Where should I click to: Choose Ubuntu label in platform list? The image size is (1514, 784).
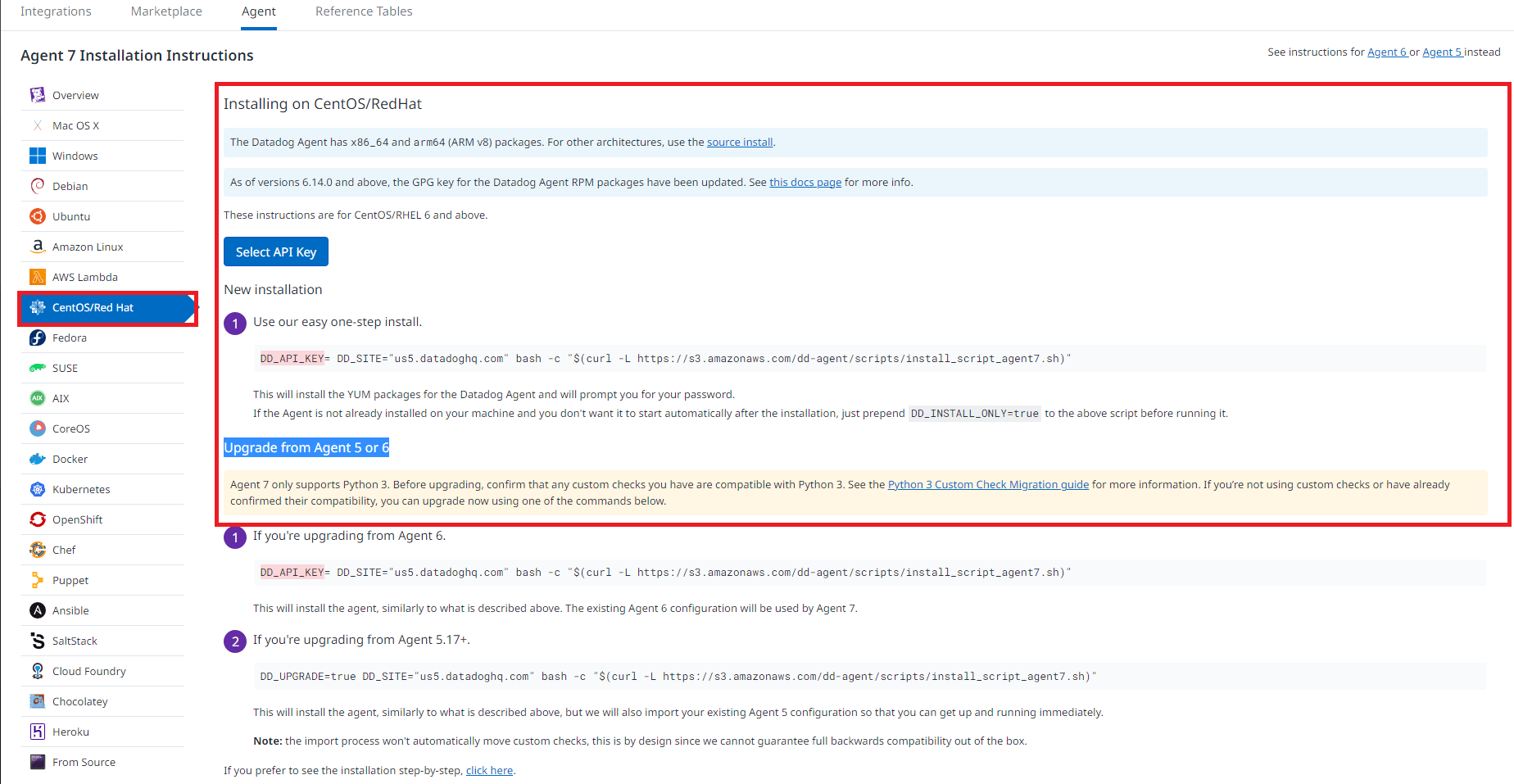[x=71, y=216]
